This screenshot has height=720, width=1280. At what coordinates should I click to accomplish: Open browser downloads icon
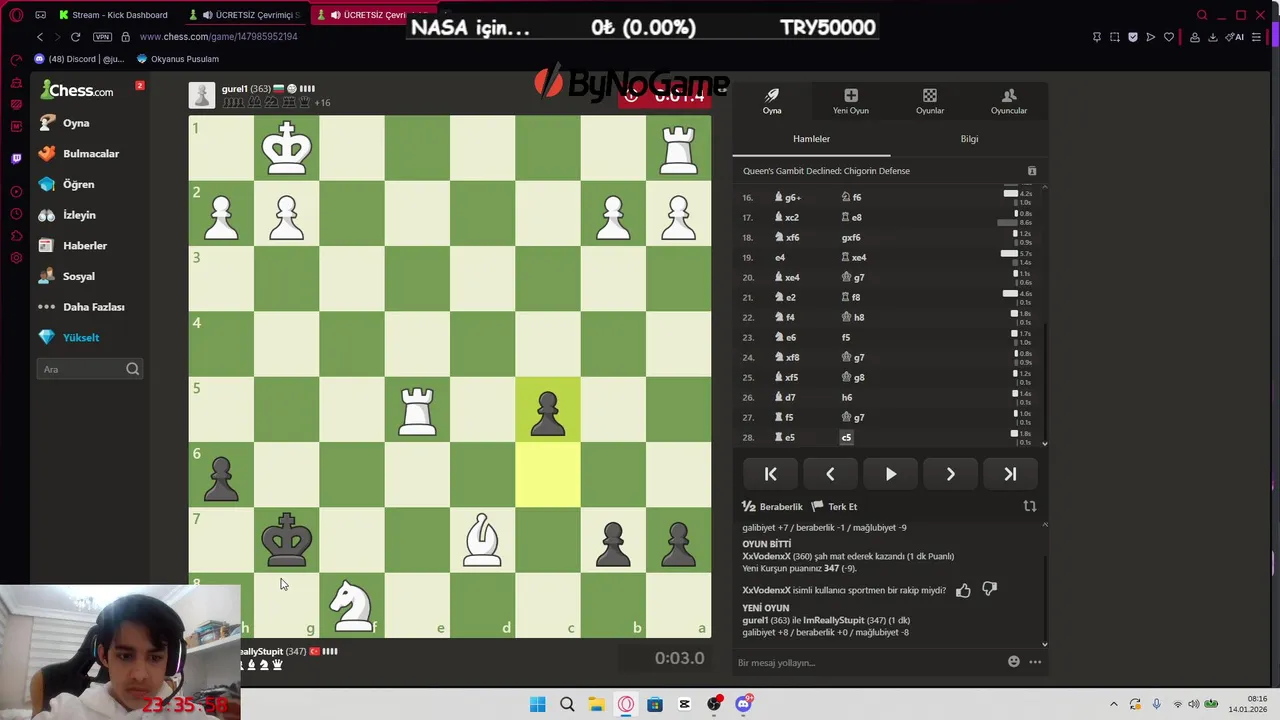[1213, 37]
